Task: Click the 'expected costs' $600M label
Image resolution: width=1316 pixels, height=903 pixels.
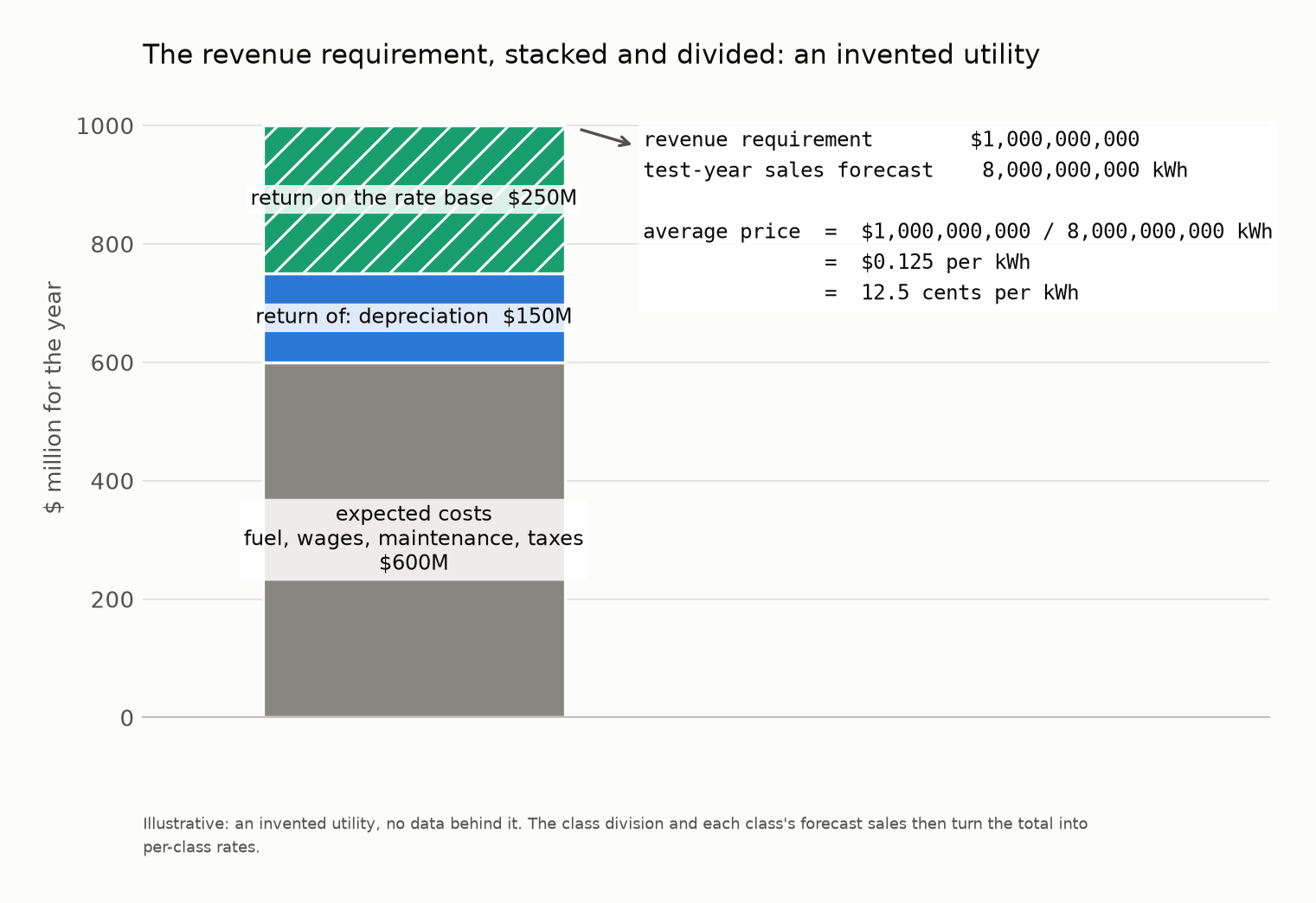Action: pos(414,538)
